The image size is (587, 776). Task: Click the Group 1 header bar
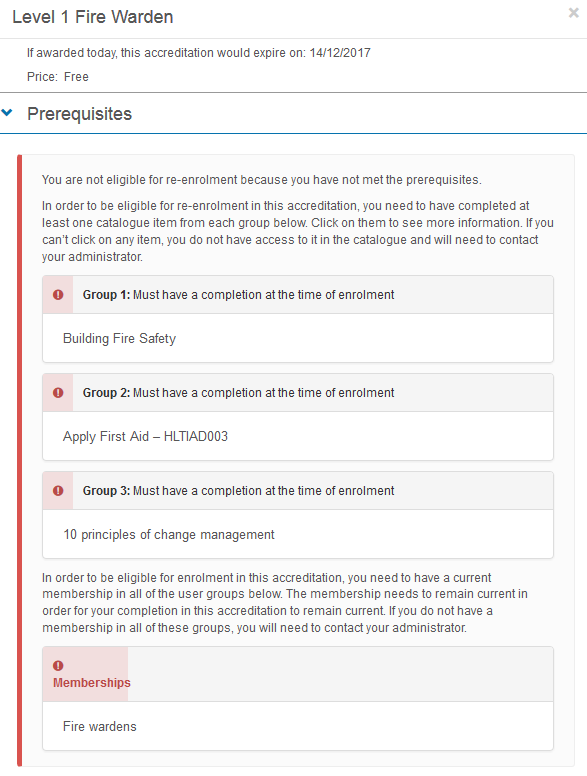pyautogui.click(x=298, y=295)
